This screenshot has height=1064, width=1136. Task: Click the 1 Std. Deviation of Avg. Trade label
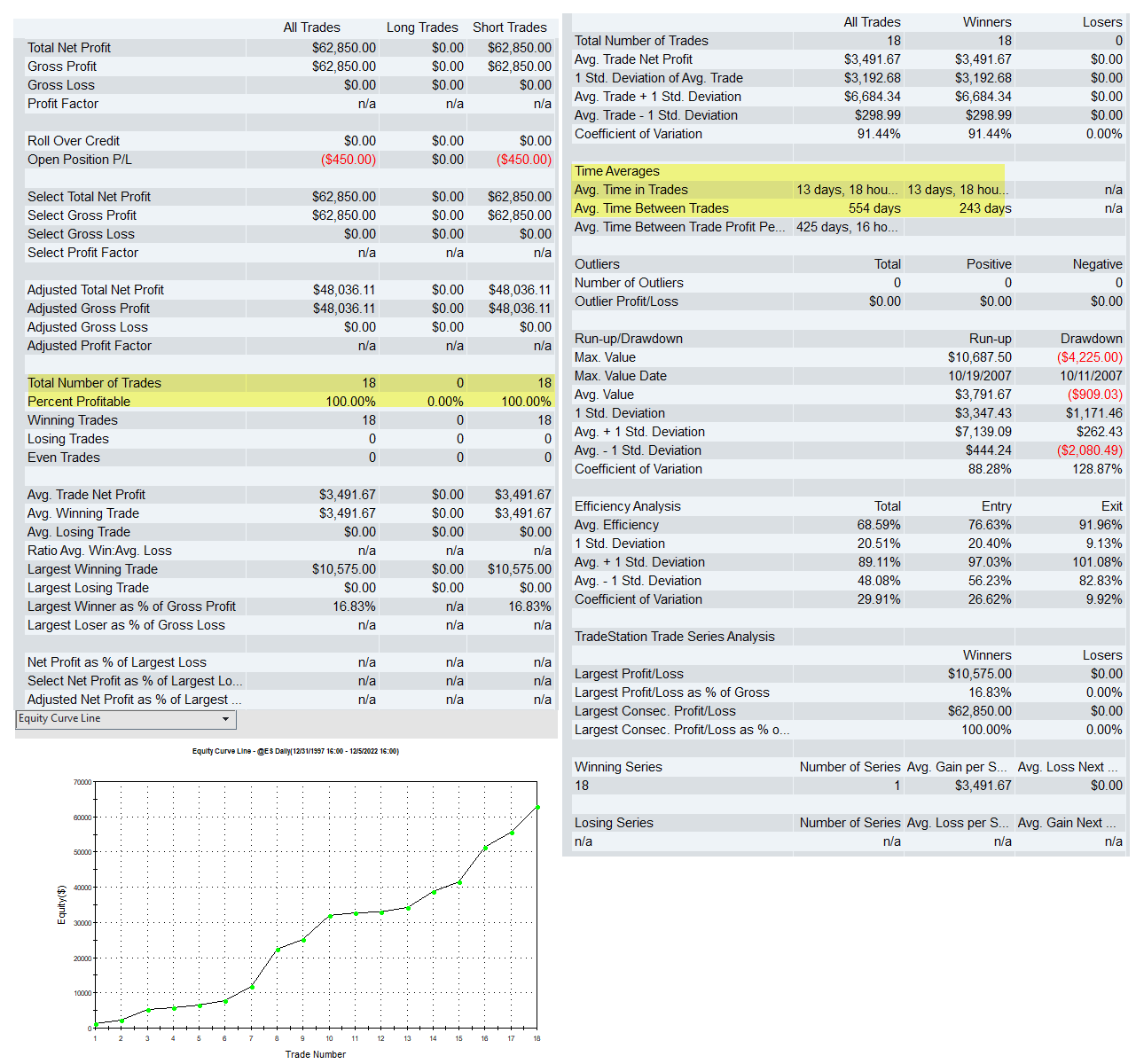pos(659,78)
